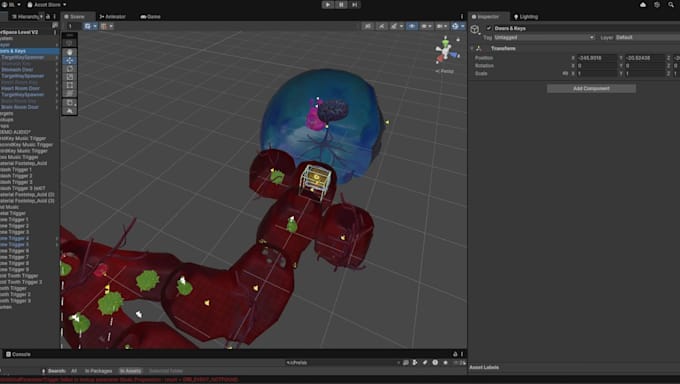This screenshot has height=384, width=680.
Task: Open the Hierarchy create (+) dropdown
Action: [42, 16]
